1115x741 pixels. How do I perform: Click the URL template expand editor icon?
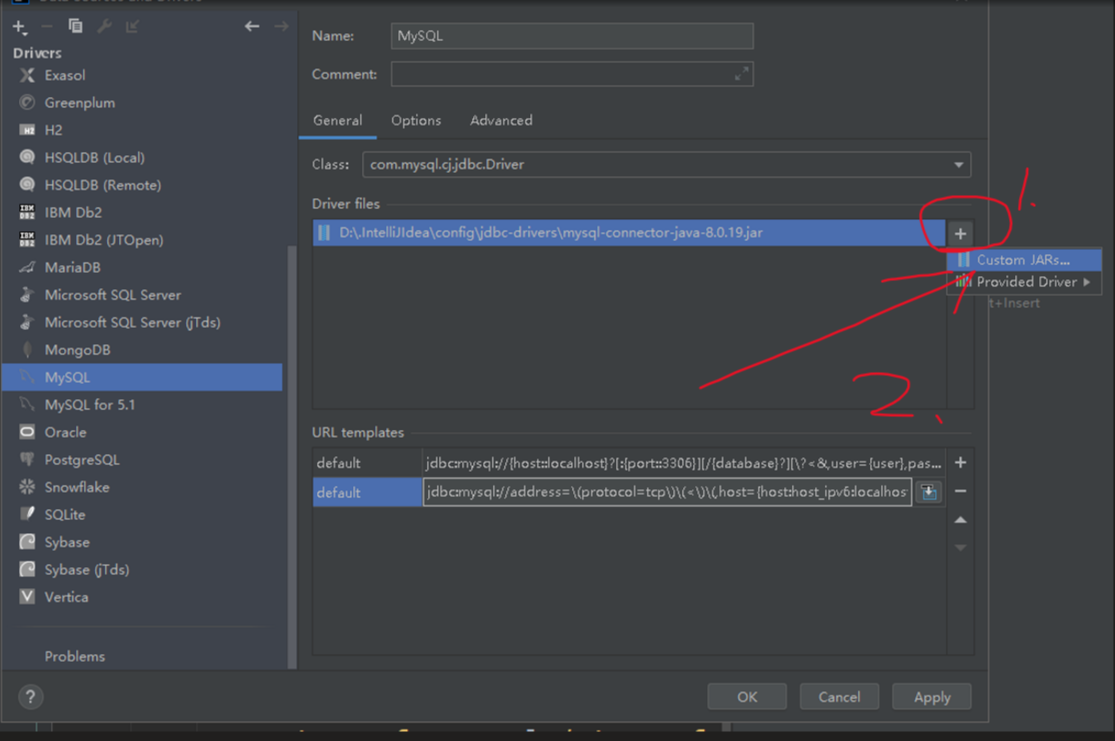929,493
